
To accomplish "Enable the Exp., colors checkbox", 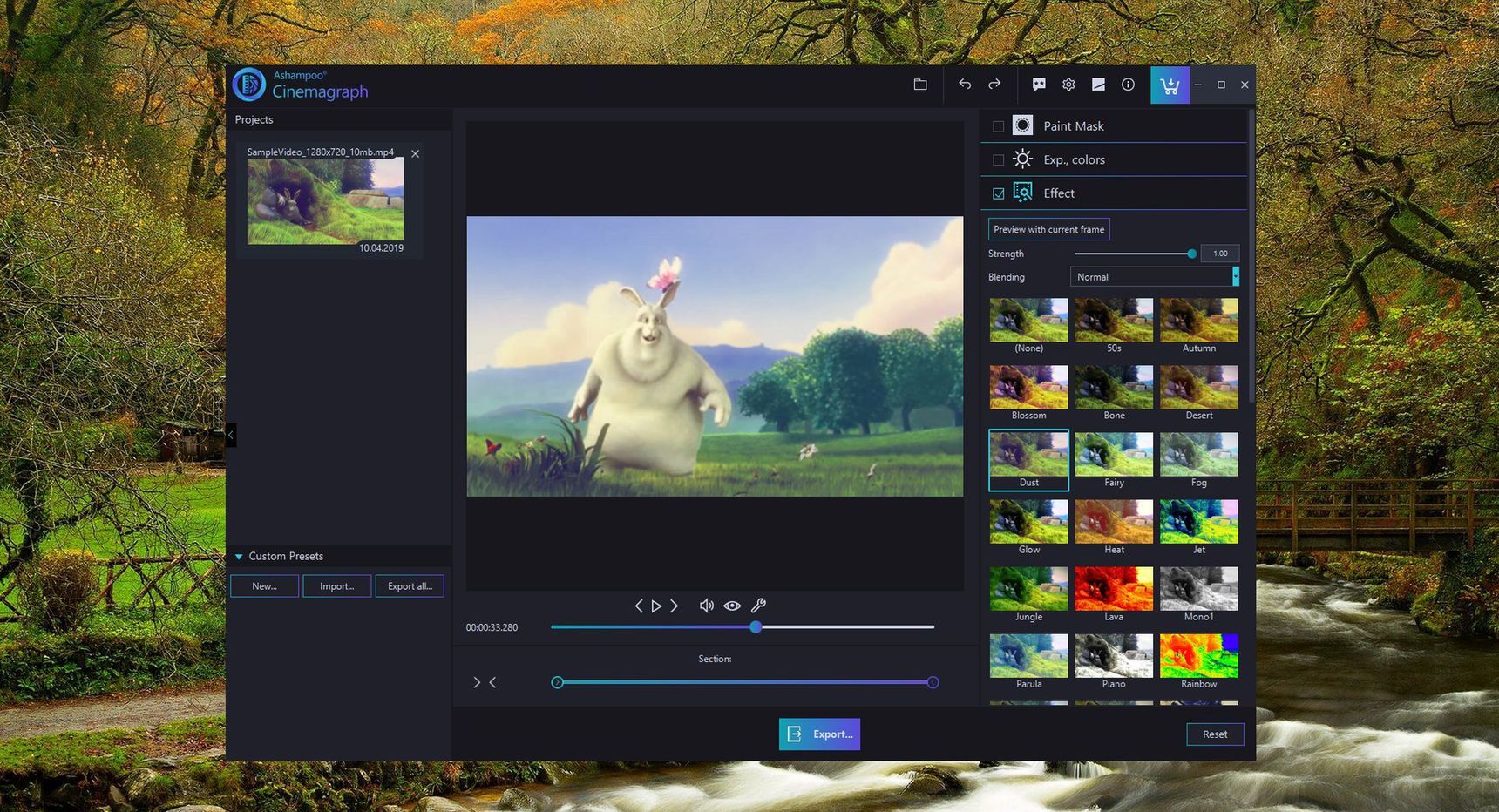I will (x=999, y=159).
